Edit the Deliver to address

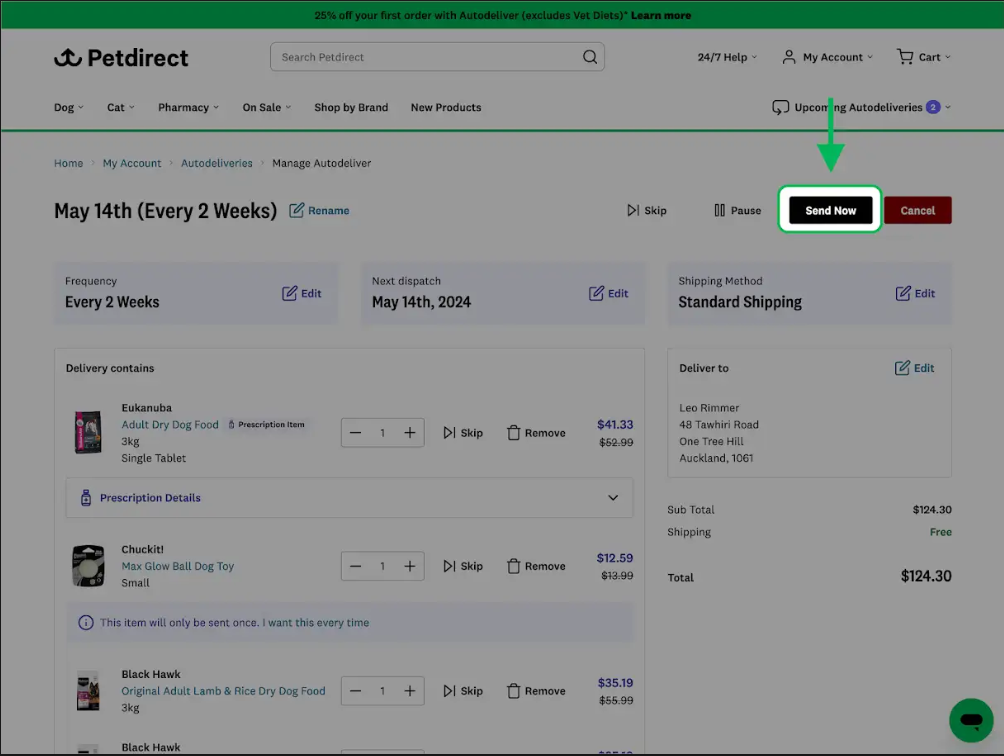[914, 368]
